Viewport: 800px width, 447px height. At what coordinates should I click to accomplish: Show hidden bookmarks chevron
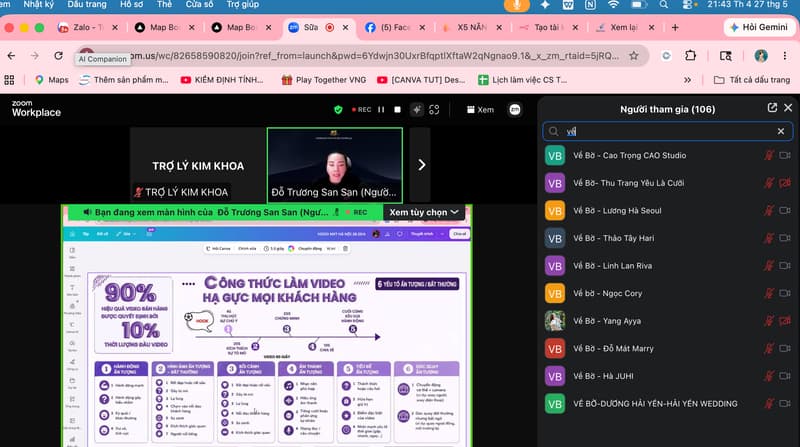[x=687, y=80]
